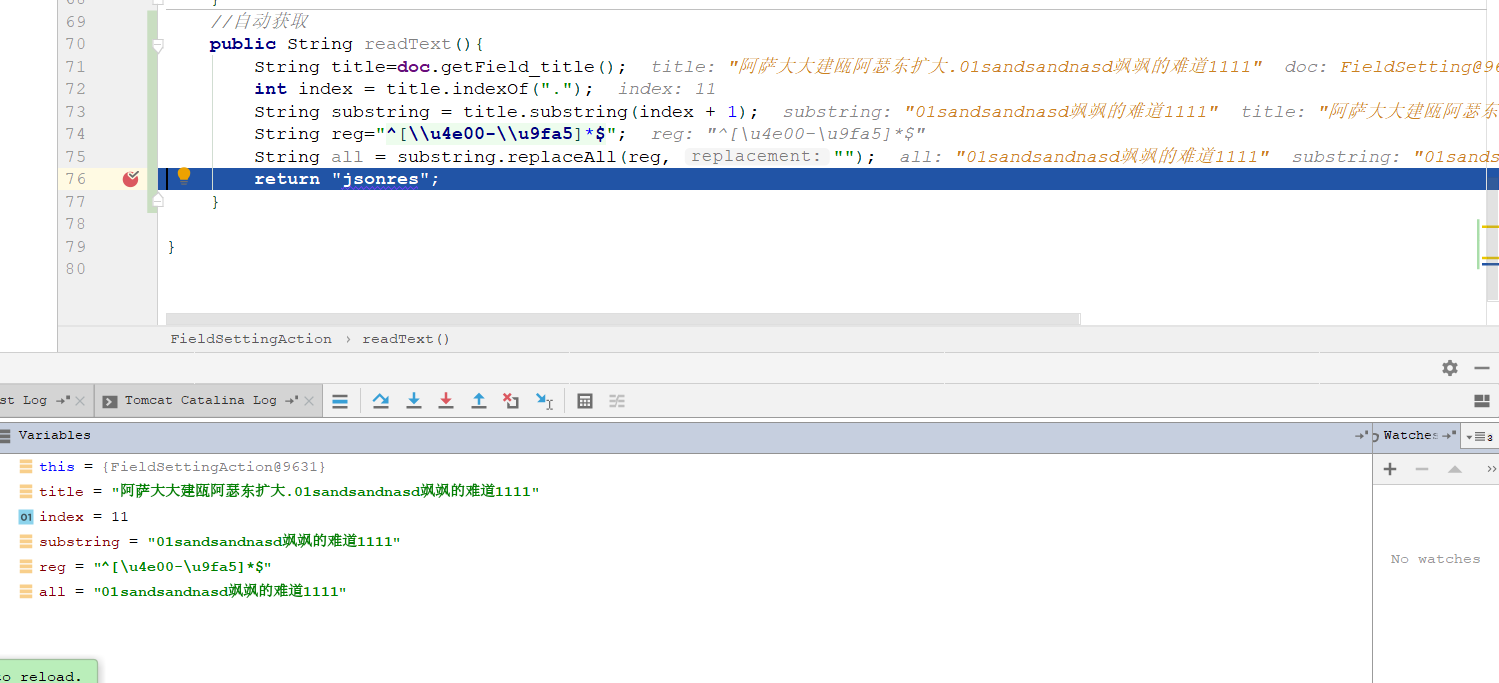Hide debug tool window with minimize dash
The image size is (1499, 683).
pyautogui.click(x=1482, y=368)
